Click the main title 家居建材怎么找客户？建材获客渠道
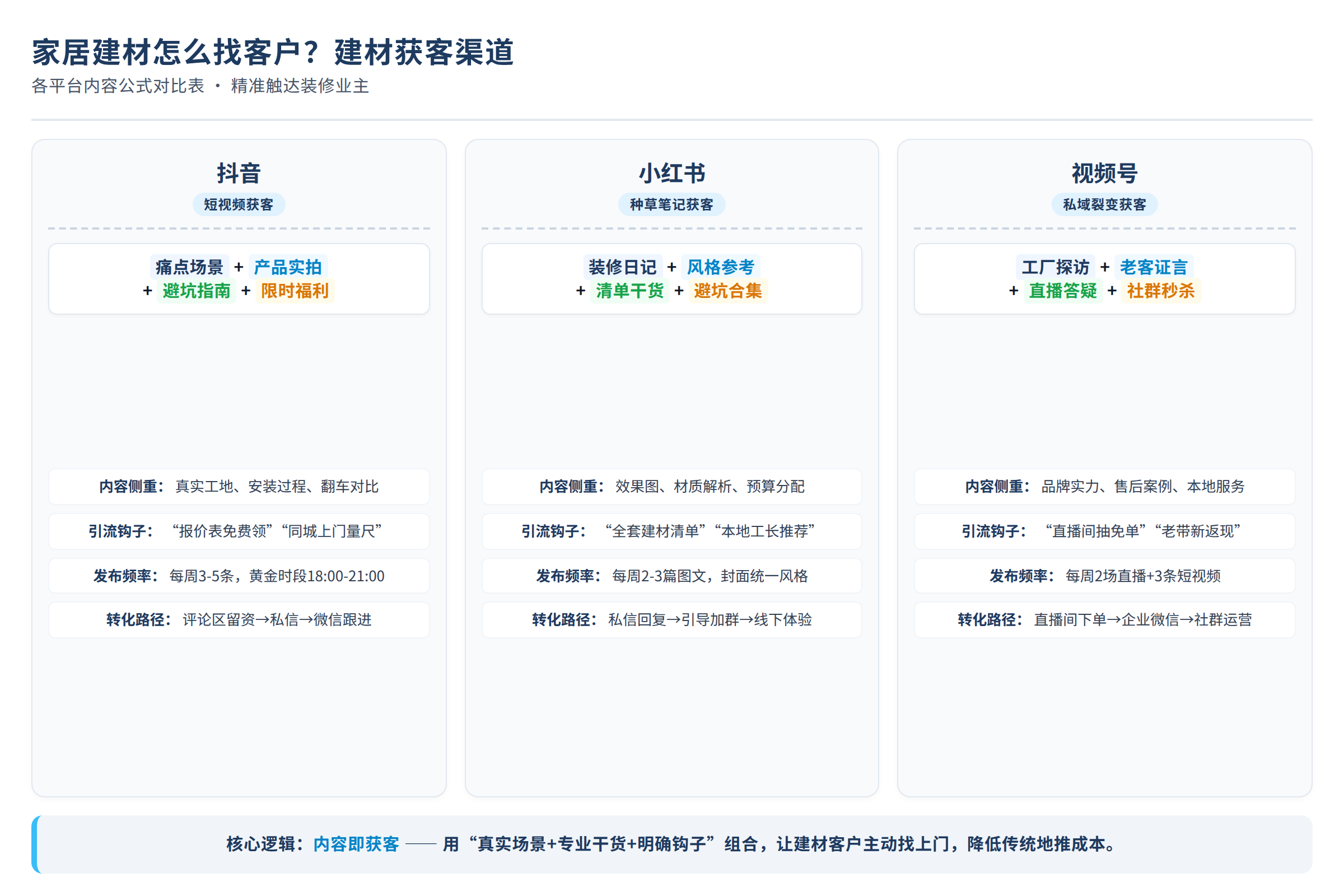Screen dimensions: 1344x896 pyautogui.click(x=273, y=52)
